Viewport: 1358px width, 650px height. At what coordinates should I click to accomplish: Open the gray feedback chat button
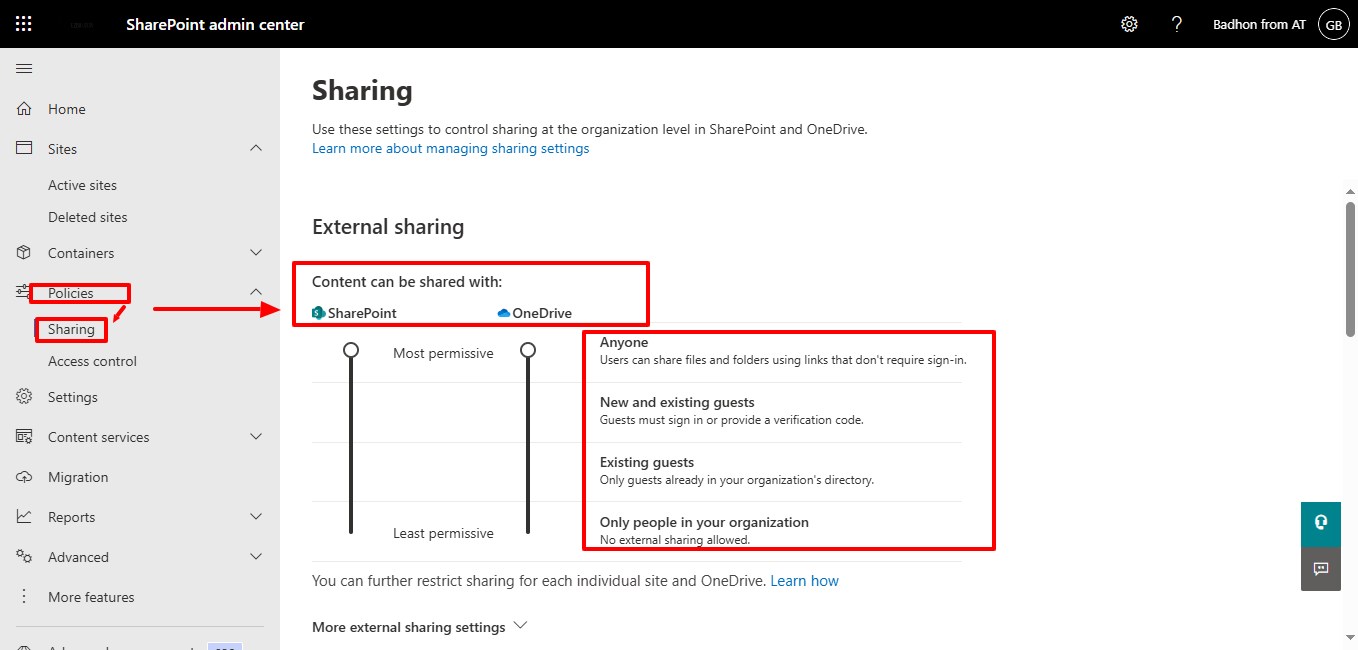(x=1321, y=569)
